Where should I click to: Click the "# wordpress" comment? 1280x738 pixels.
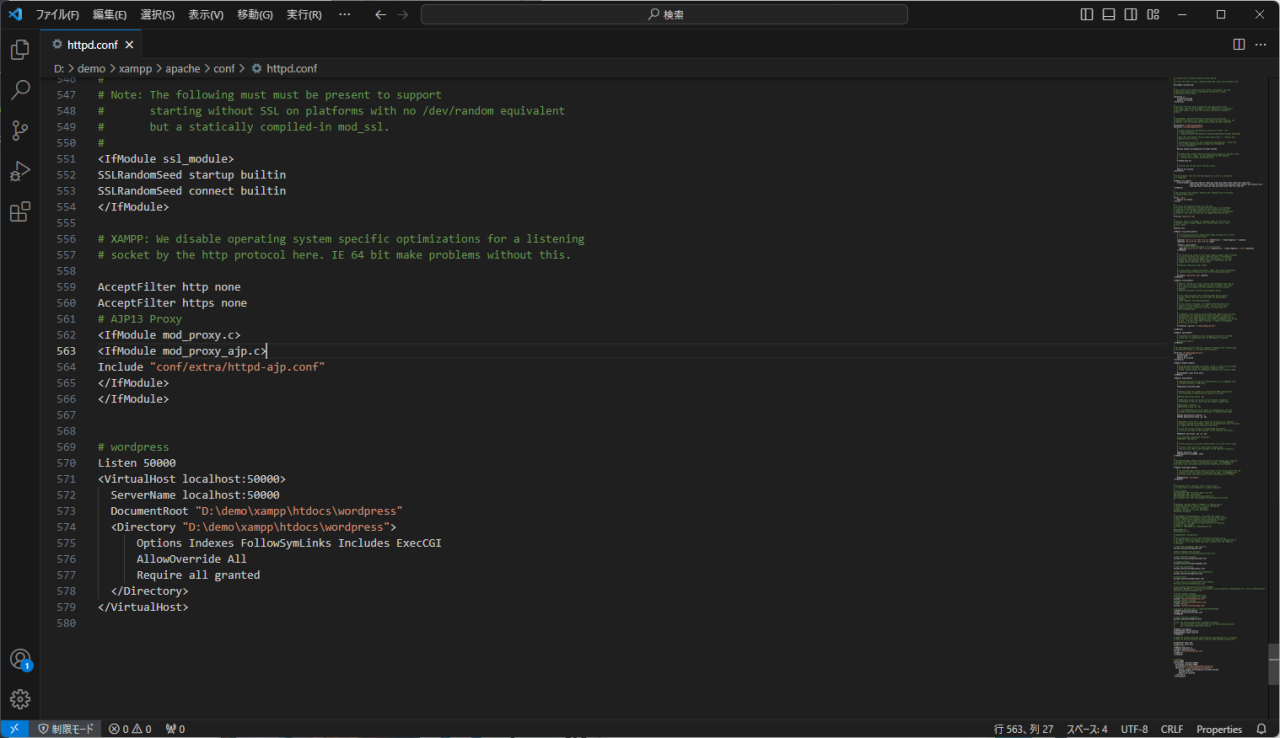(133, 447)
